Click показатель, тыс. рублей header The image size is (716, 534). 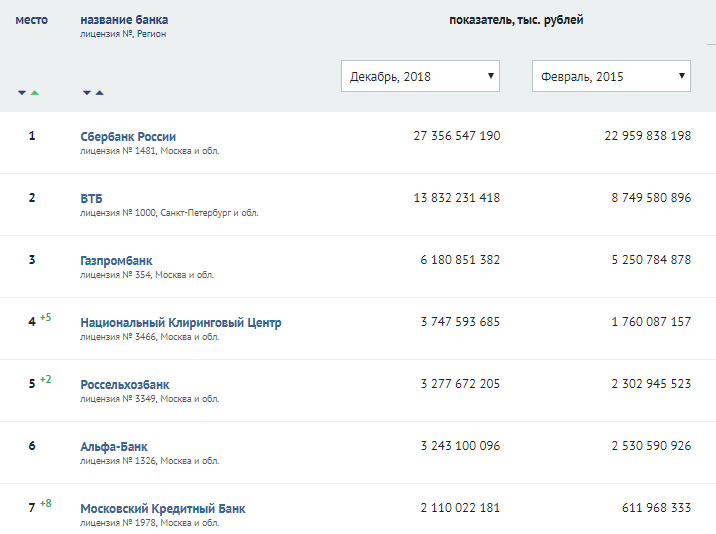516,20
